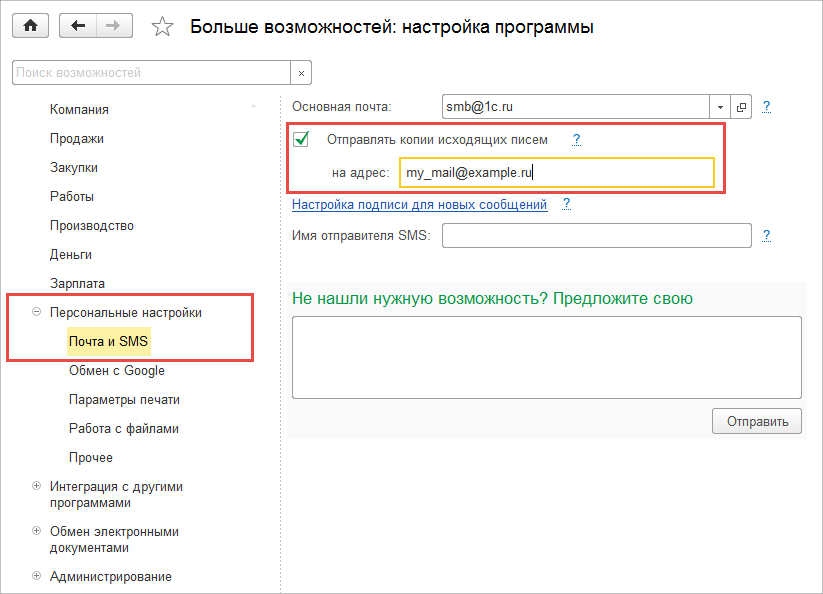Expand the Администрирование section

click(37, 576)
